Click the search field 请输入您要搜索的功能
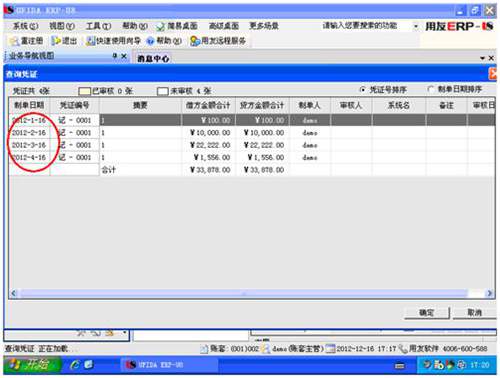500x378 pixels. 366,26
